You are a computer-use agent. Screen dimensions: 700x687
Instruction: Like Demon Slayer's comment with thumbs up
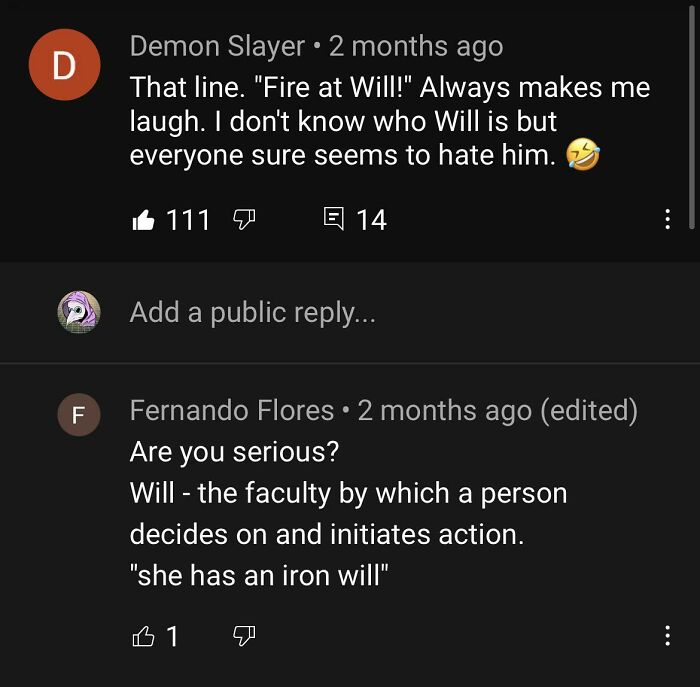142,219
